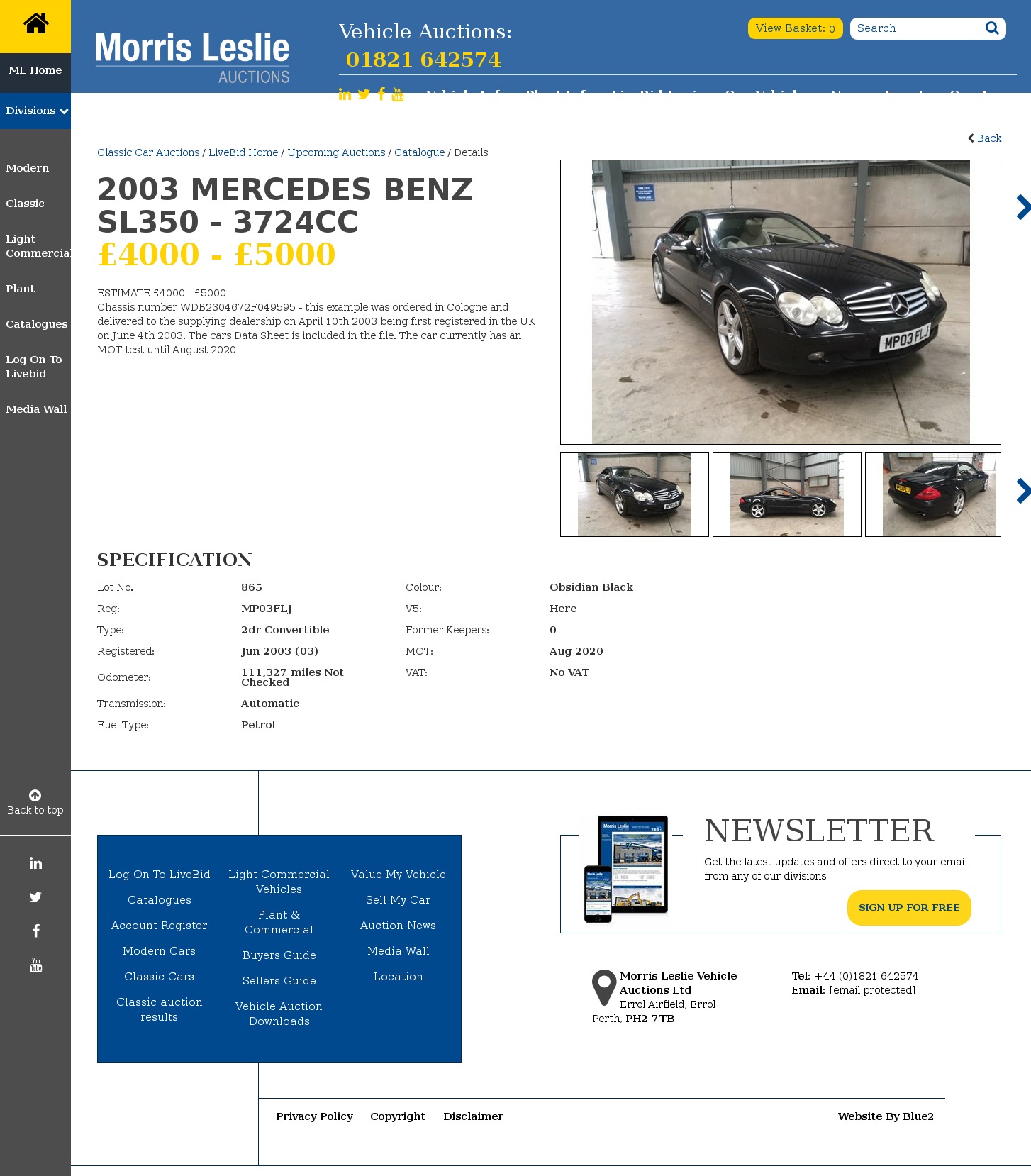The width and height of the screenshot is (1031, 1176).
Task: Open Plant & Commercial footer link
Action: [279, 922]
